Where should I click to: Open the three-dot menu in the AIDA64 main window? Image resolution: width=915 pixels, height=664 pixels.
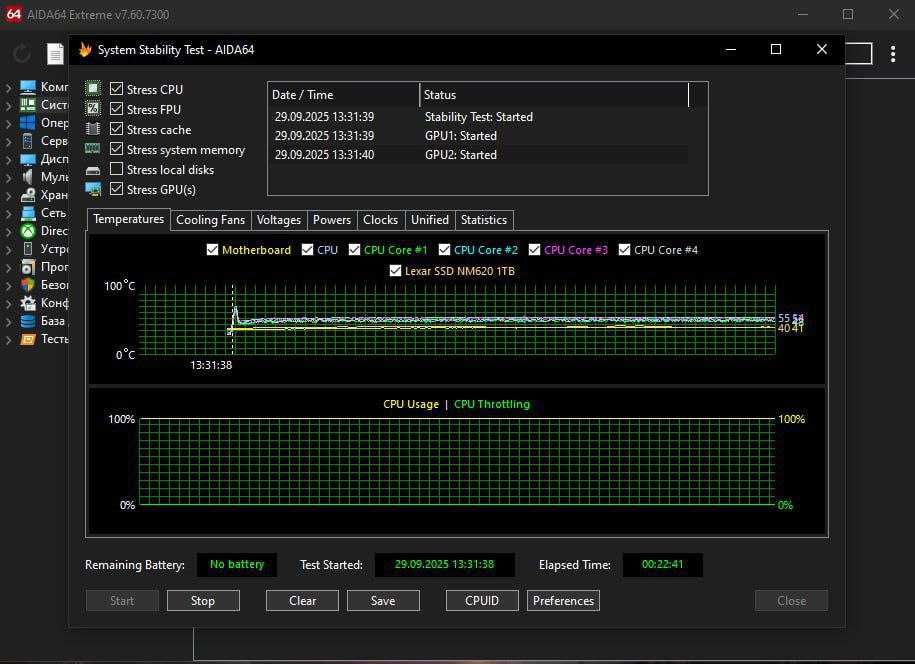[x=893, y=54]
